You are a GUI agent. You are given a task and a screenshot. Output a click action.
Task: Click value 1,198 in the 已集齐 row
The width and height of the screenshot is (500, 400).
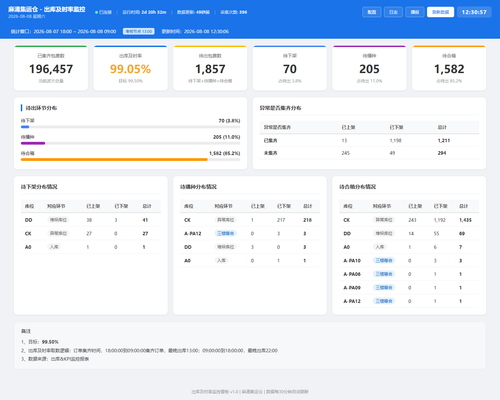(x=396, y=140)
